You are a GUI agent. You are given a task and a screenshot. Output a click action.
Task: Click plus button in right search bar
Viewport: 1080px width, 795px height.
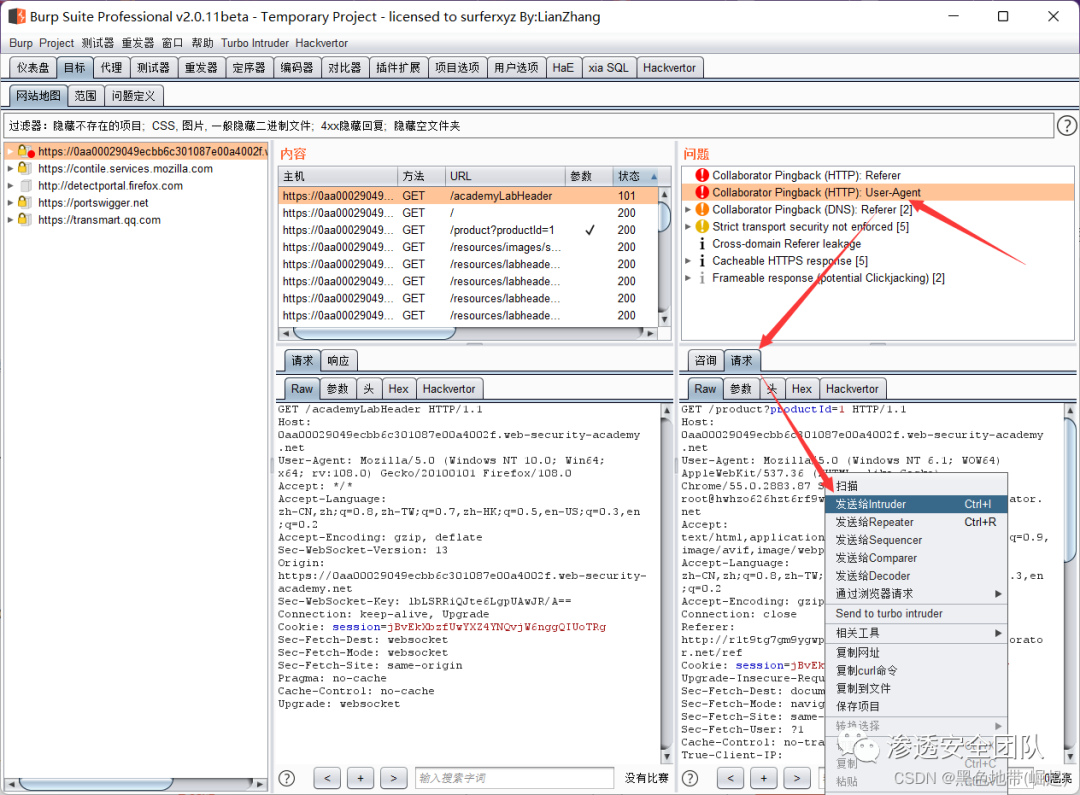(763, 778)
